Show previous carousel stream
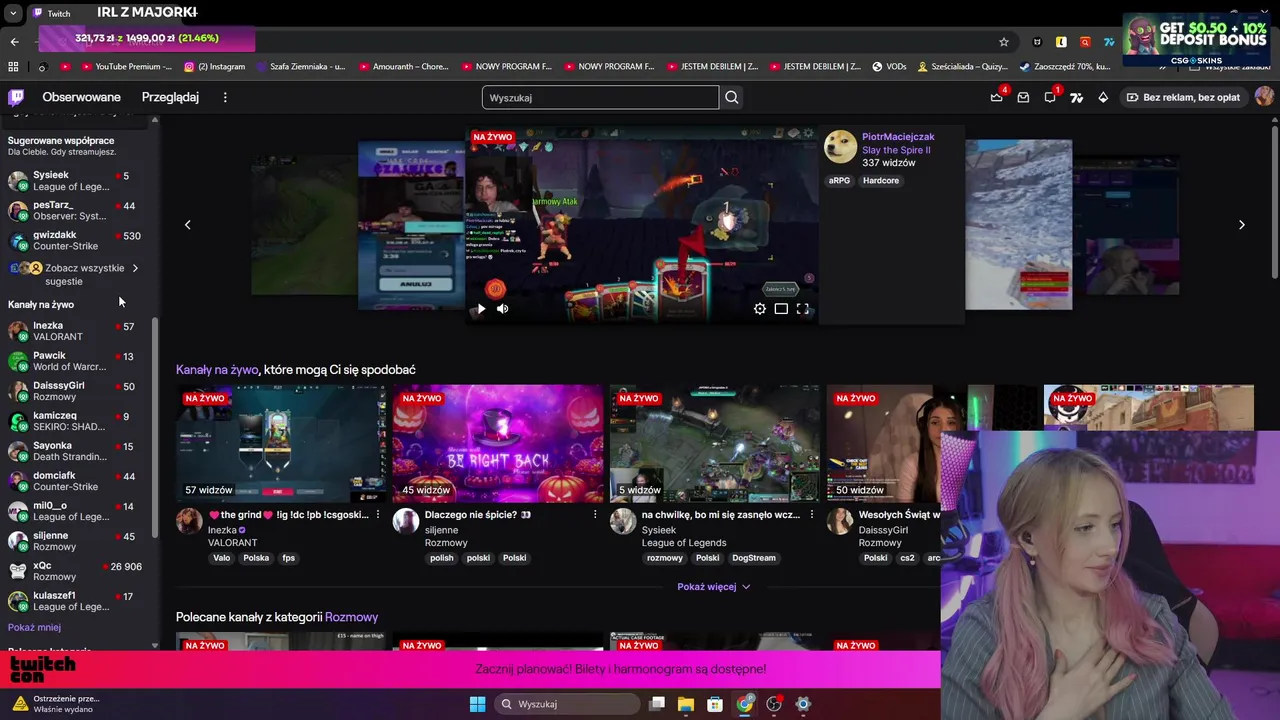Screen dimensions: 1280x720 [187, 225]
